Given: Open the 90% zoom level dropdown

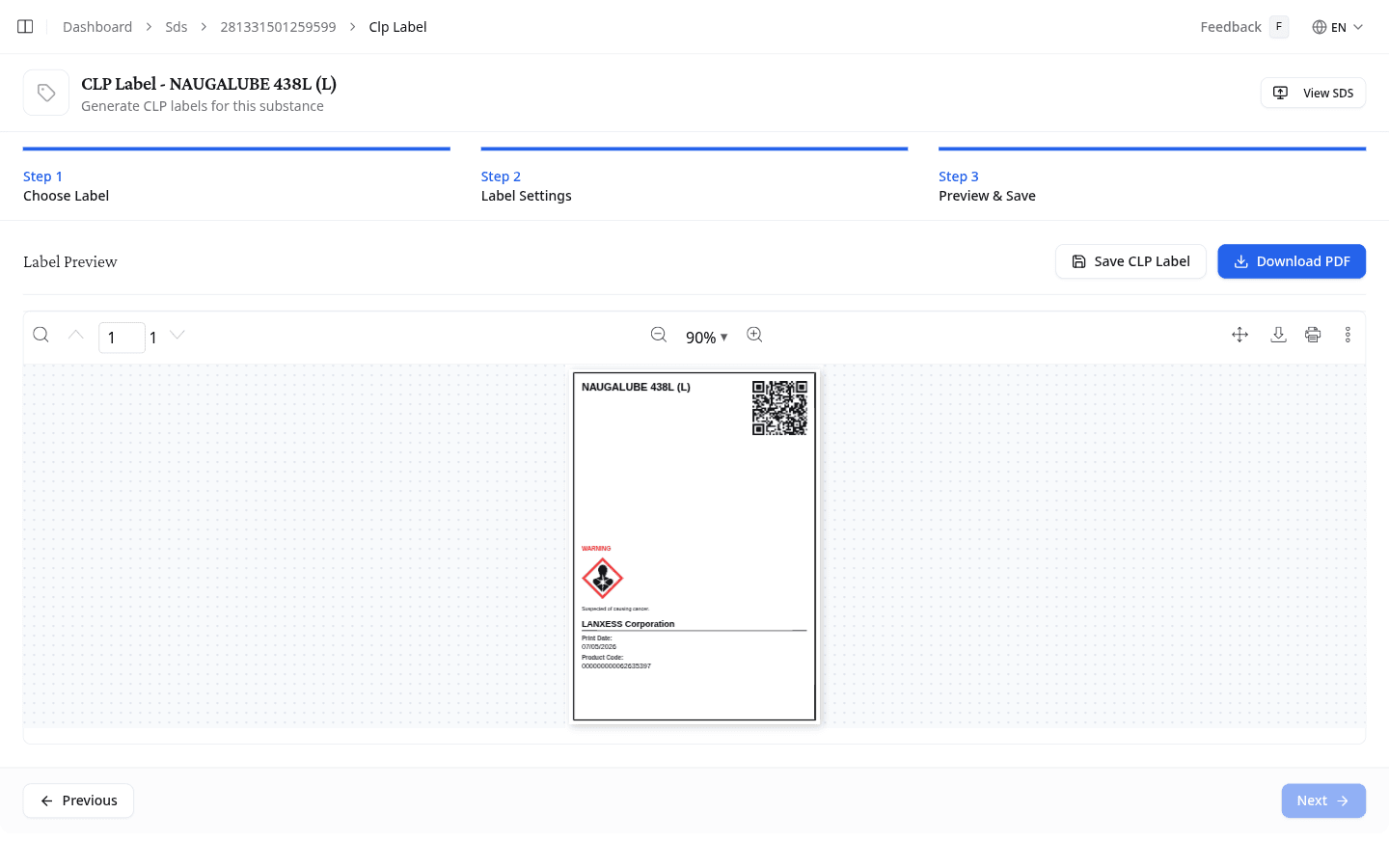Looking at the screenshot, I should 707,338.
